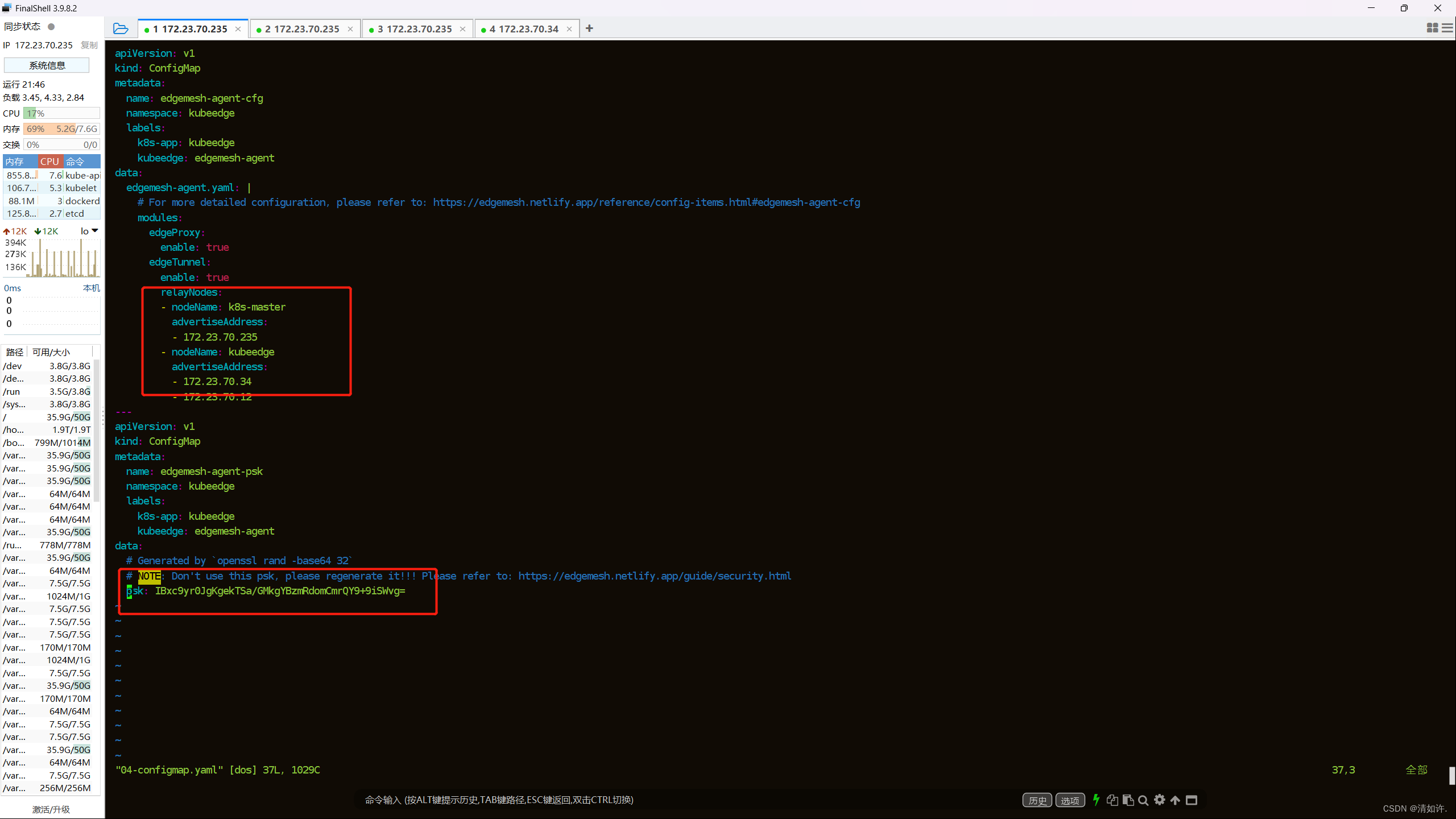Click 激活/升级 activate upgrade link
Screen dimensions: 1456x819
51,809
